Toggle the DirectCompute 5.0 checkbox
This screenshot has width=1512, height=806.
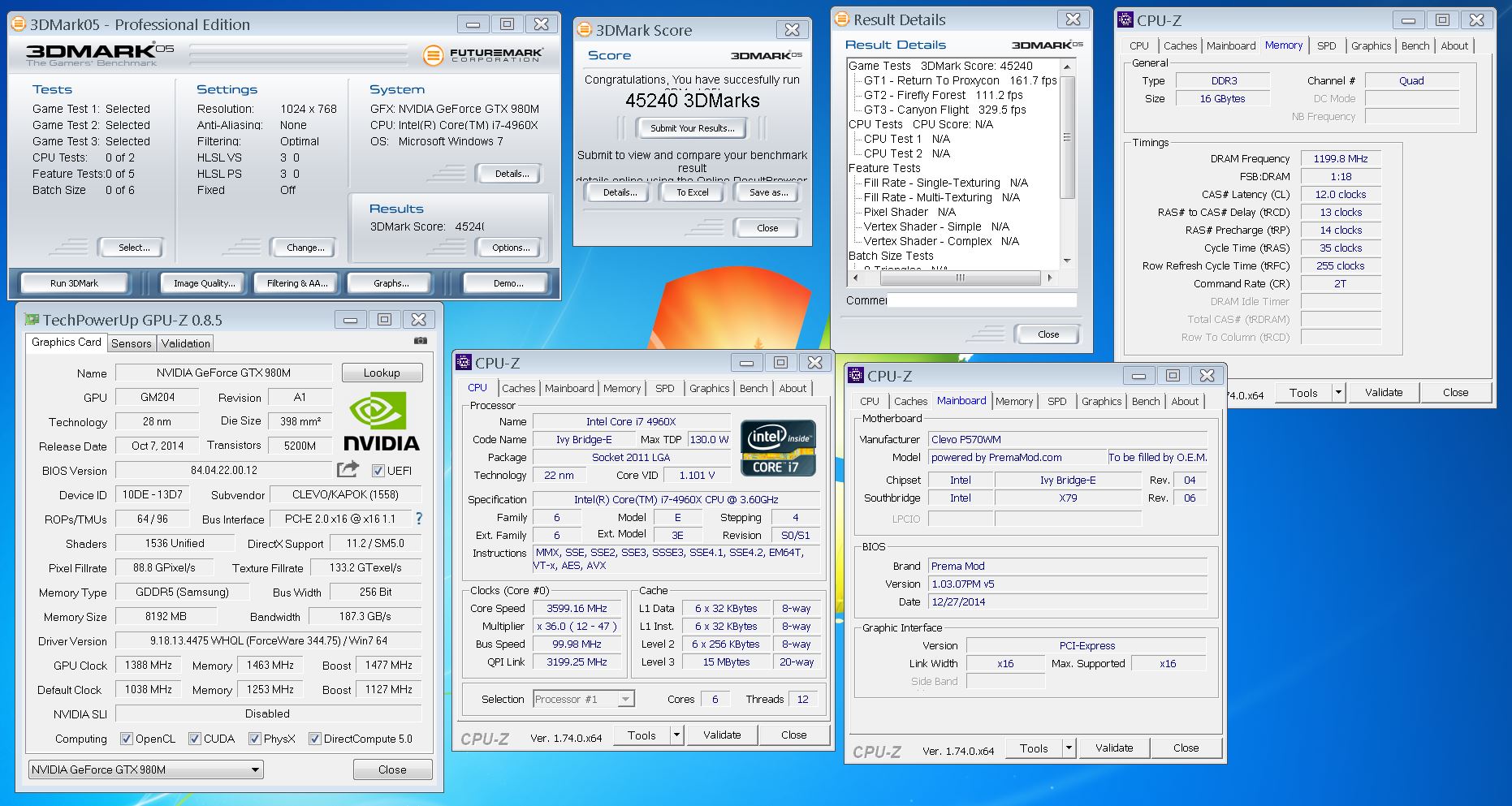pos(315,739)
